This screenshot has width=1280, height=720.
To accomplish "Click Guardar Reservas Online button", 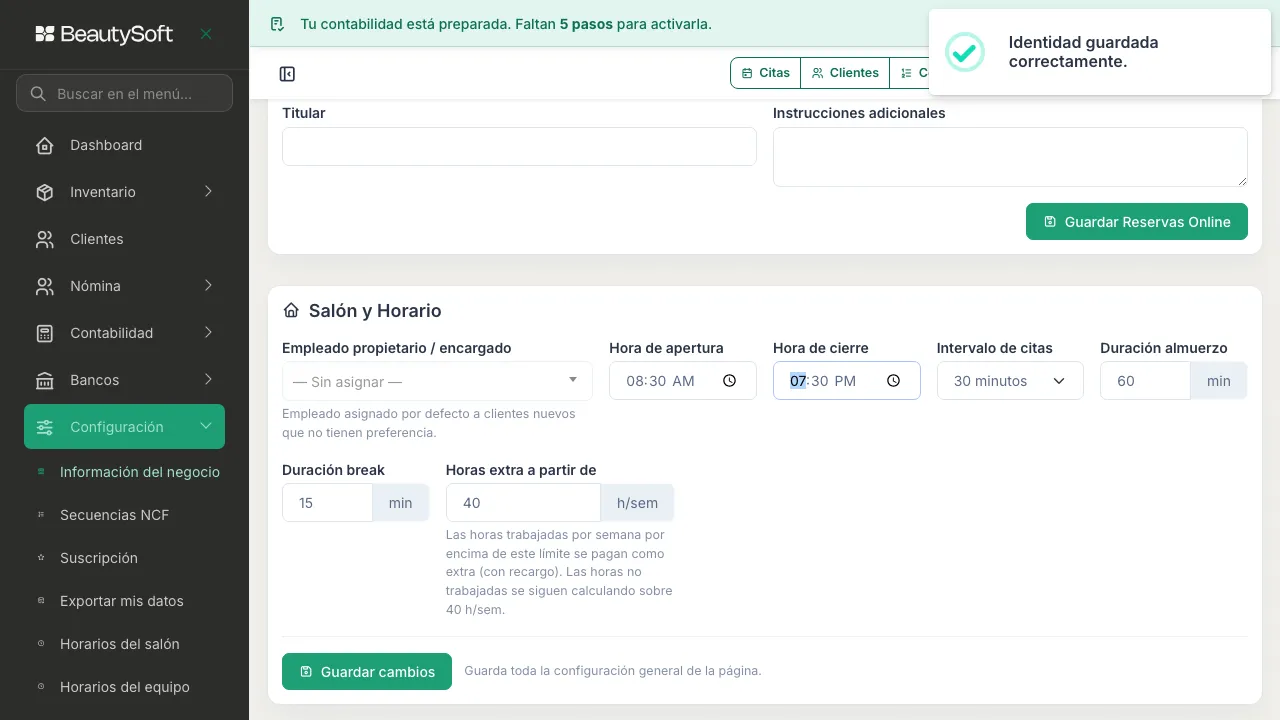I will [1137, 222].
